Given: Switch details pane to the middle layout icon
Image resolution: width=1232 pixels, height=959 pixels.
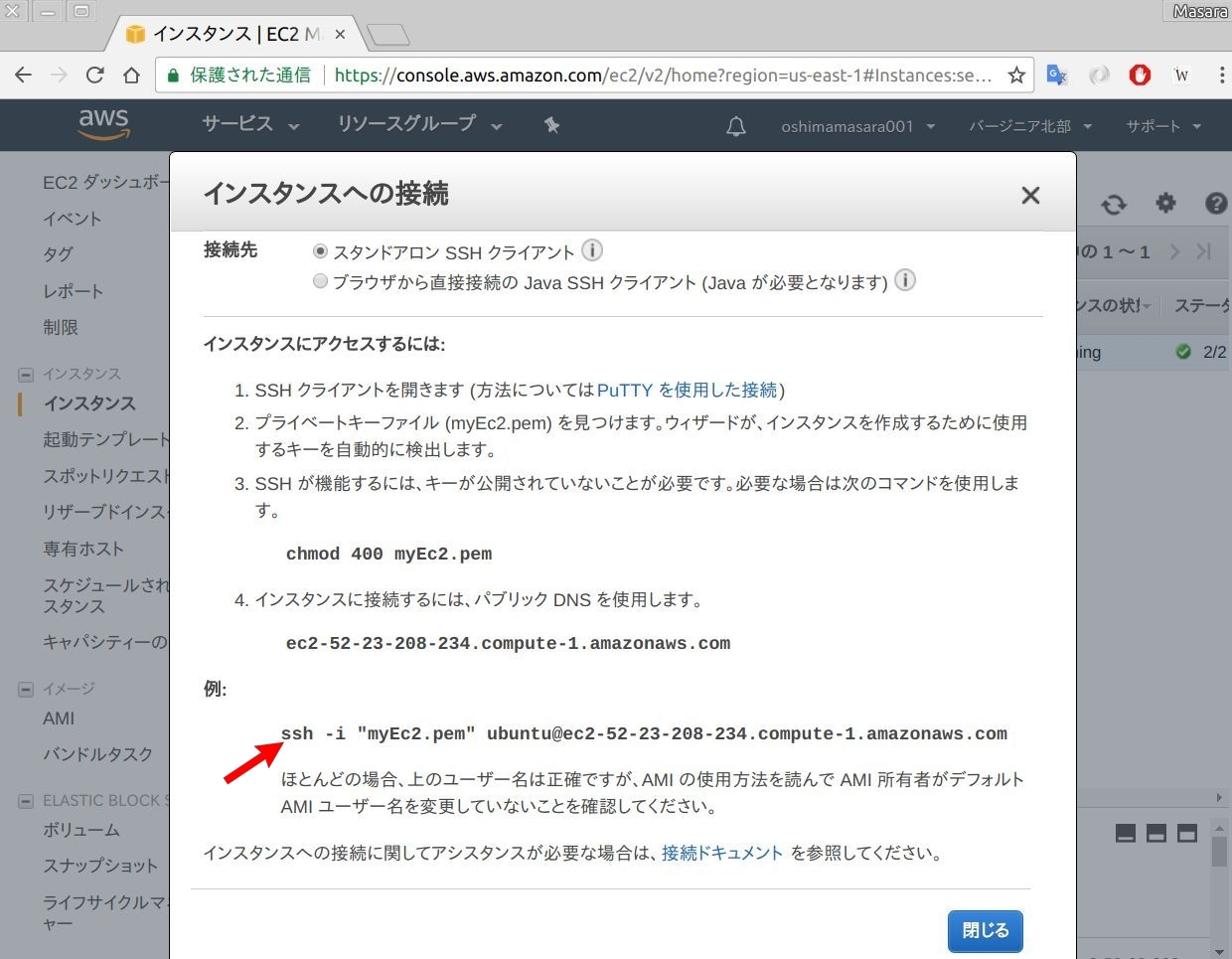Looking at the screenshot, I should pyautogui.click(x=1156, y=833).
